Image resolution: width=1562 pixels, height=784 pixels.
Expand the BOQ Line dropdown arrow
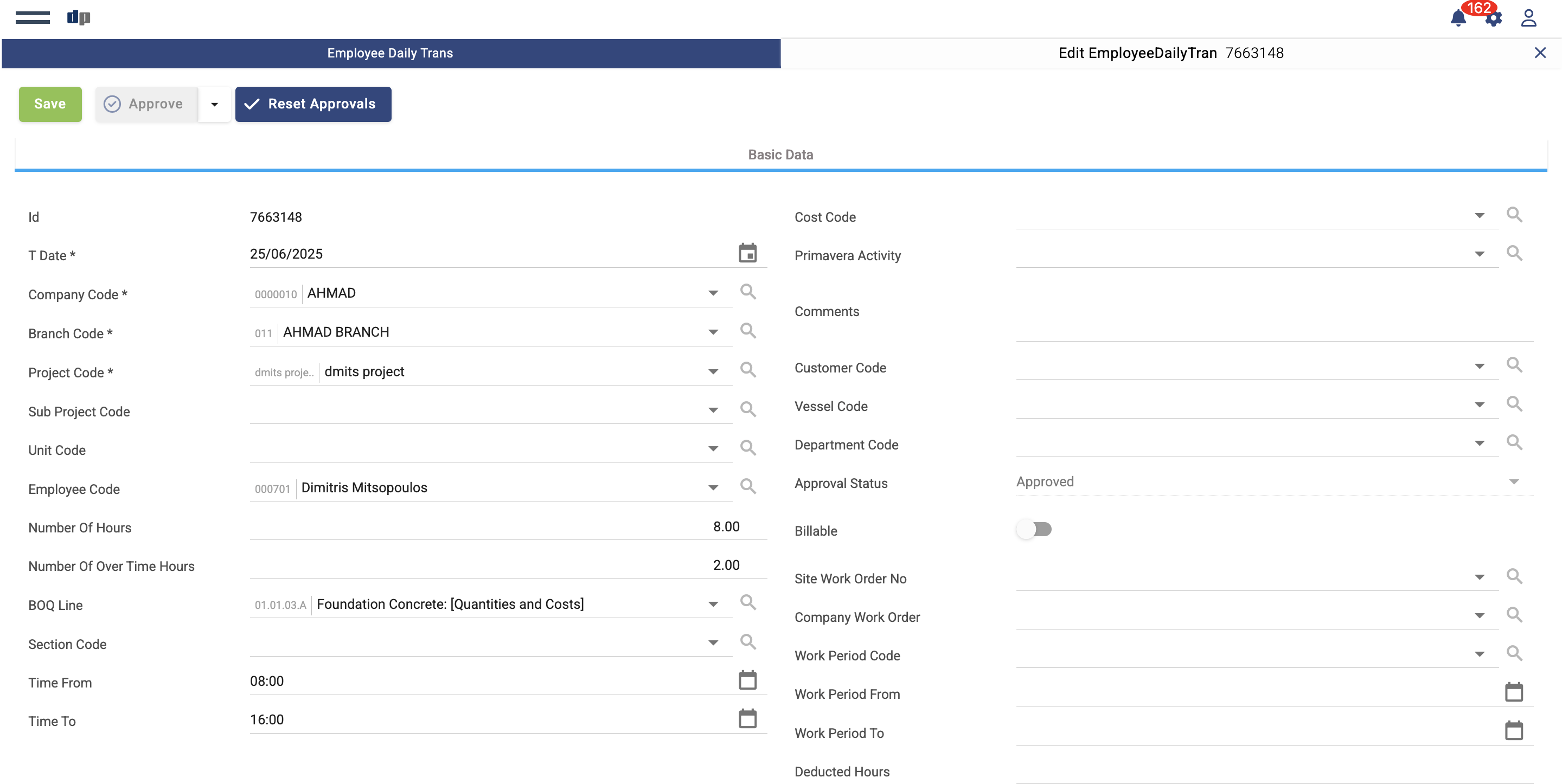point(713,604)
